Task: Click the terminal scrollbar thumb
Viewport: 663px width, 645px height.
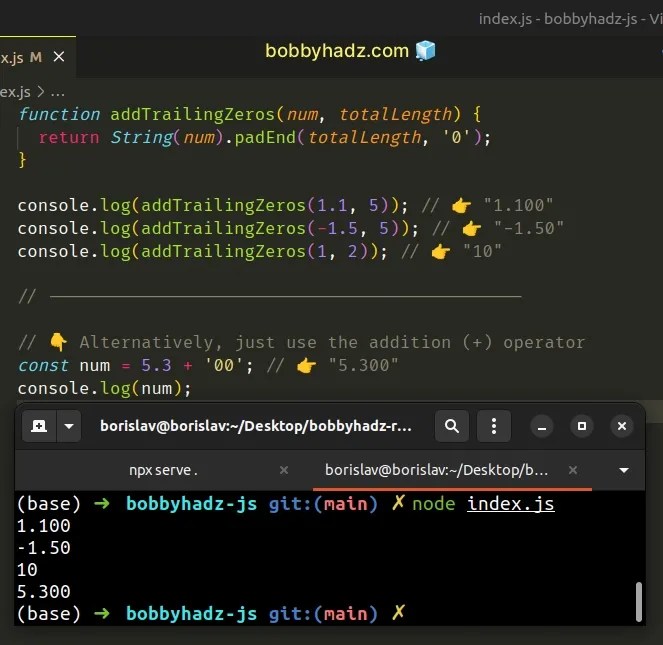Action: pyautogui.click(x=639, y=602)
